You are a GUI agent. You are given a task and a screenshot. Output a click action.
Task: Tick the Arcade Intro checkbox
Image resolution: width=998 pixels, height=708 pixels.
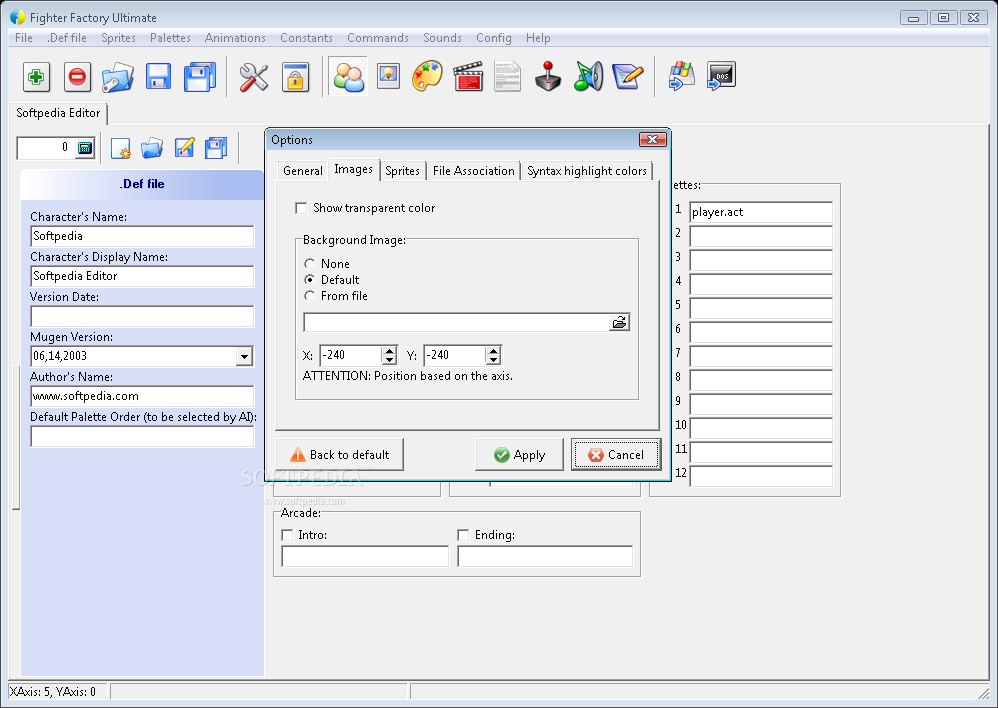coord(287,535)
